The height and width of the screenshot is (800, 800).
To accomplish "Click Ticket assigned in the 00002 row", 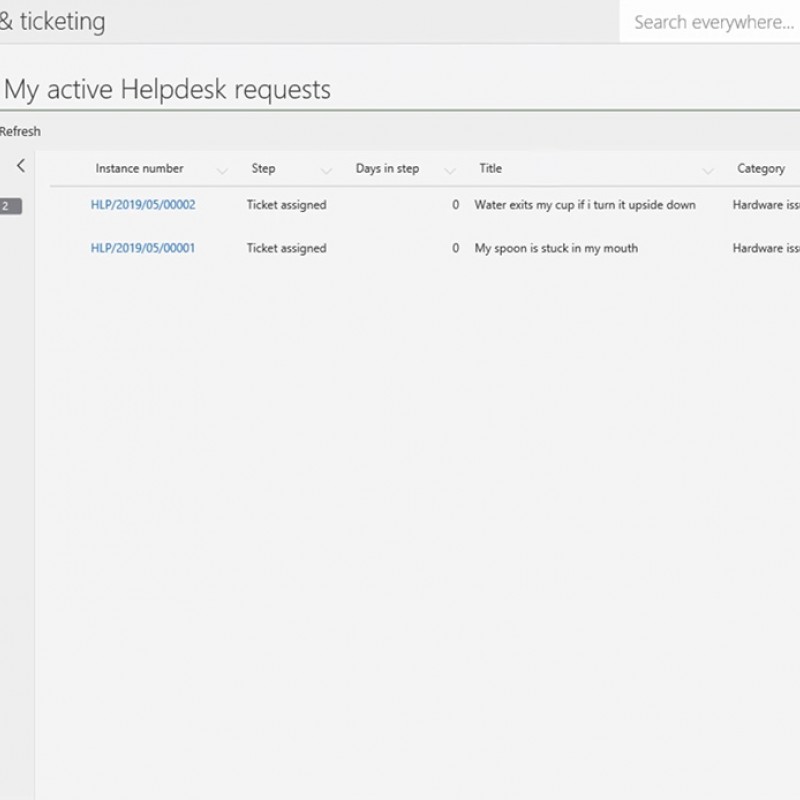I will point(286,205).
